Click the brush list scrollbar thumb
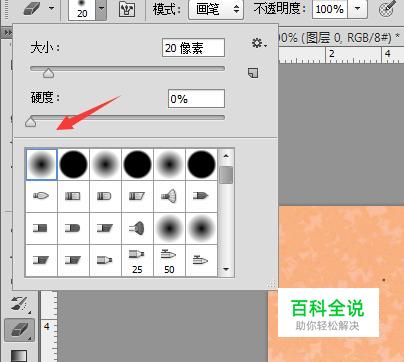The width and height of the screenshot is (404, 362). [227, 175]
